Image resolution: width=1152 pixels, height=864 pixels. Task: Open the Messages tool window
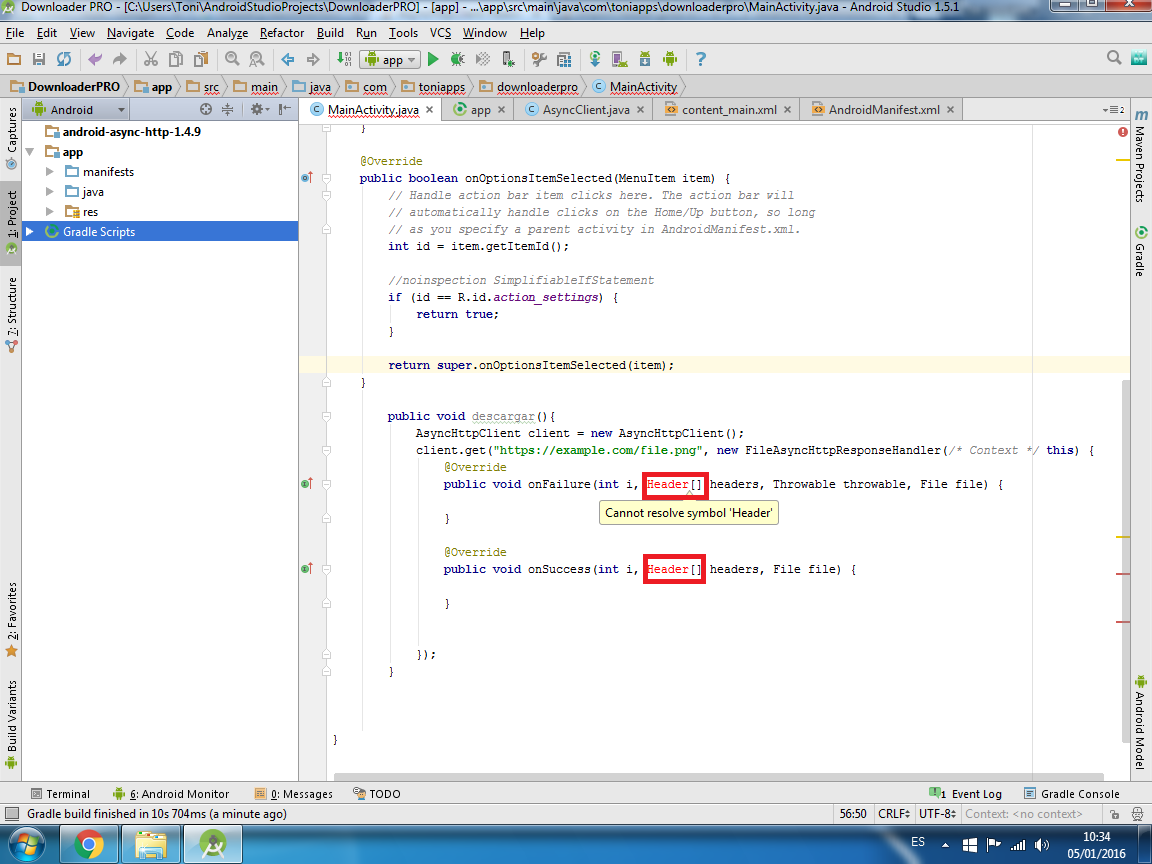tap(293, 793)
